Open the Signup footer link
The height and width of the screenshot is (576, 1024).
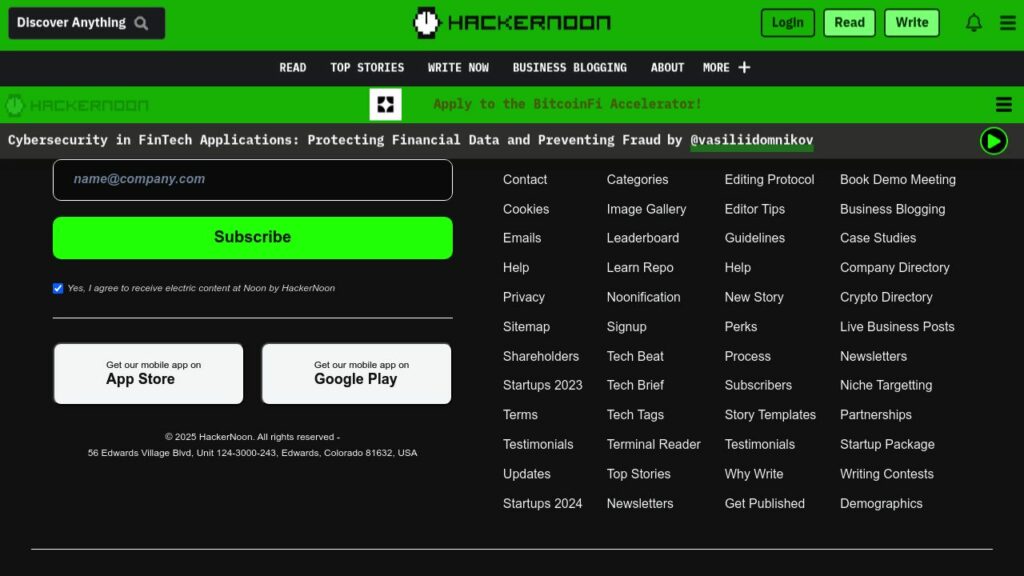[626, 327]
